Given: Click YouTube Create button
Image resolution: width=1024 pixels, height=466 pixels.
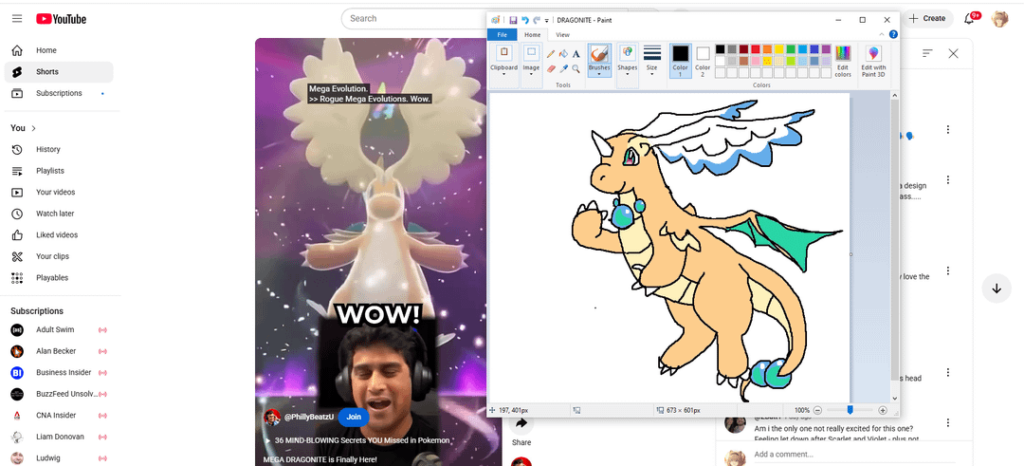Looking at the screenshot, I should pos(927,19).
